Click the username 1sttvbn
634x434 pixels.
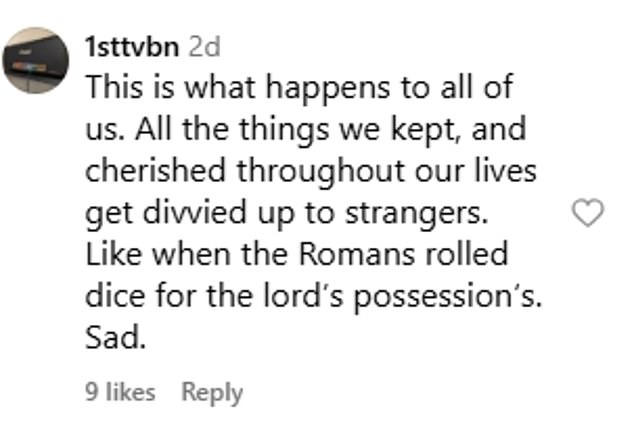click(132, 46)
